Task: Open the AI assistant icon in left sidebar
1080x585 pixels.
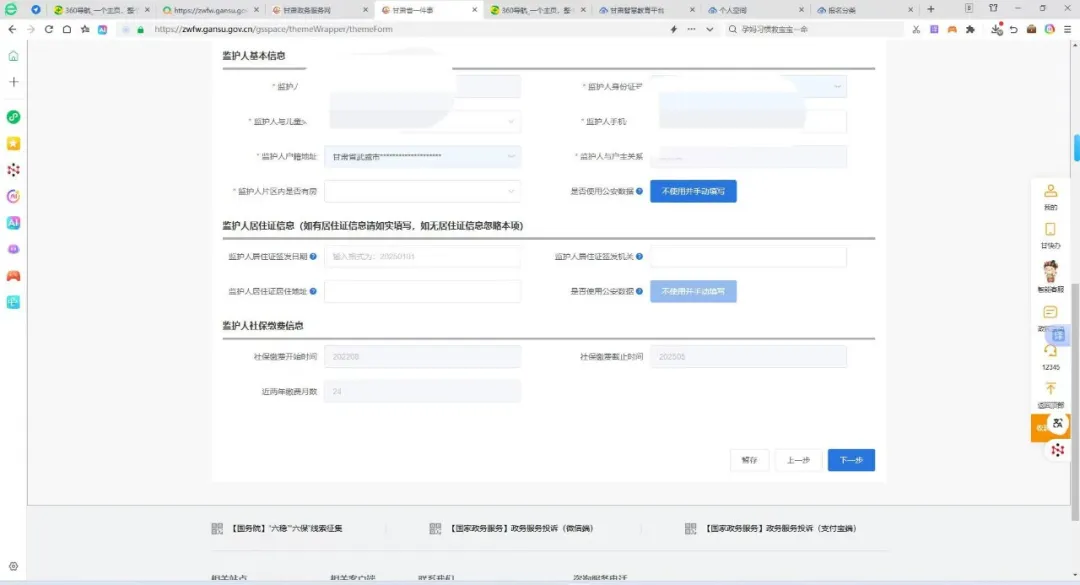Action: 13,222
